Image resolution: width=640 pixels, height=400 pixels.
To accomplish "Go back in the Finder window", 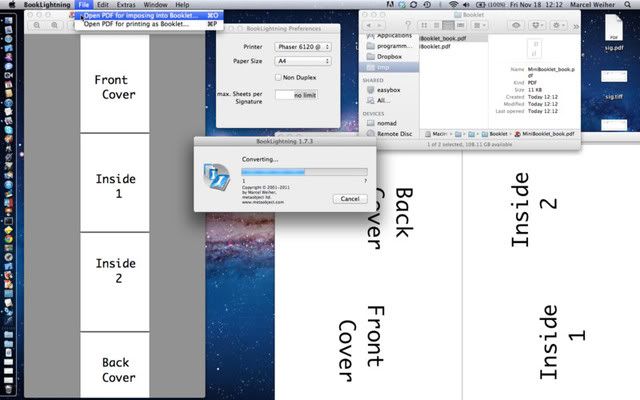I will (369, 25).
